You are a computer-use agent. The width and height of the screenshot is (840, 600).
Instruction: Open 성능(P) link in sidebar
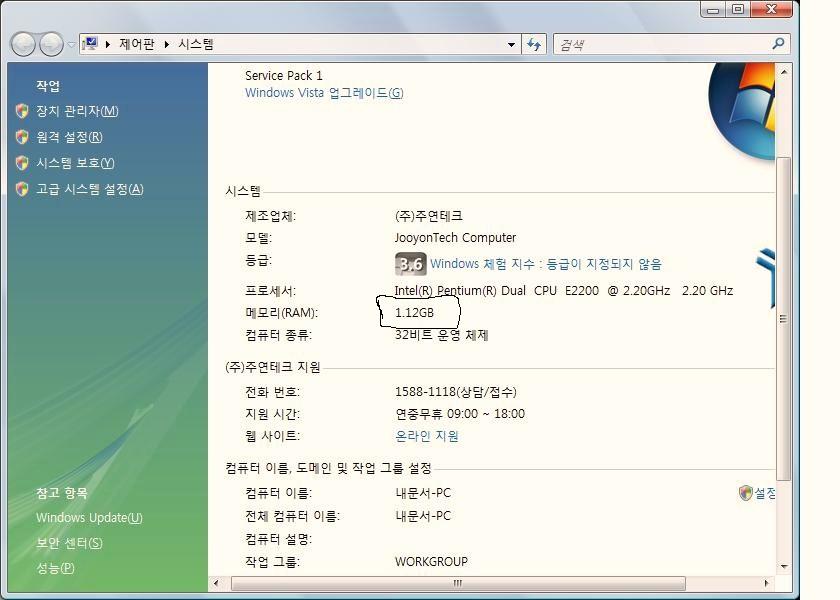(x=55, y=568)
